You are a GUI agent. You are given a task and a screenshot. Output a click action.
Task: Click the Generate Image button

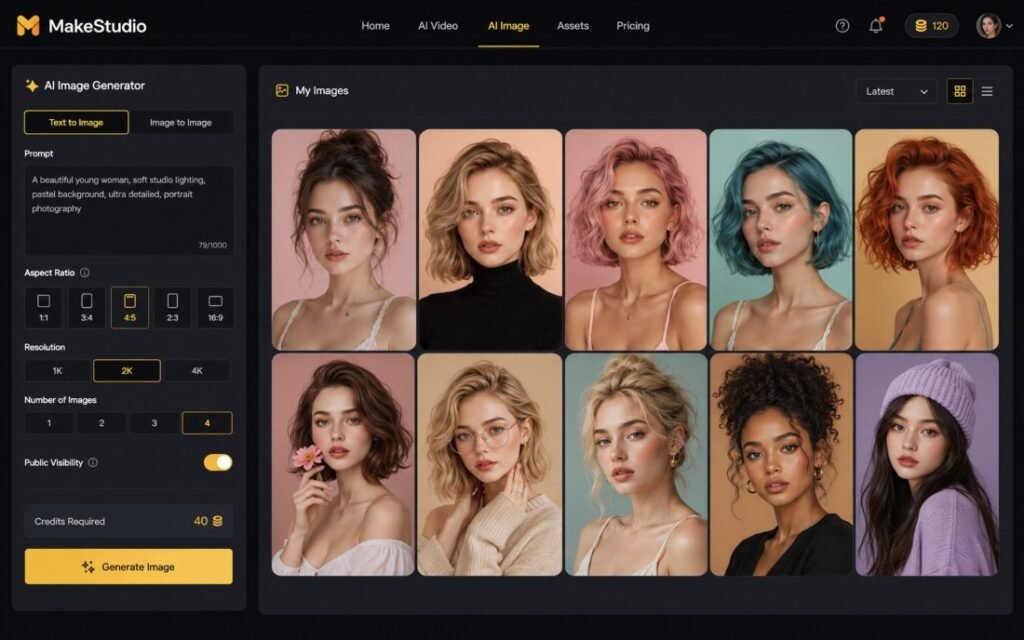[129, 566]
